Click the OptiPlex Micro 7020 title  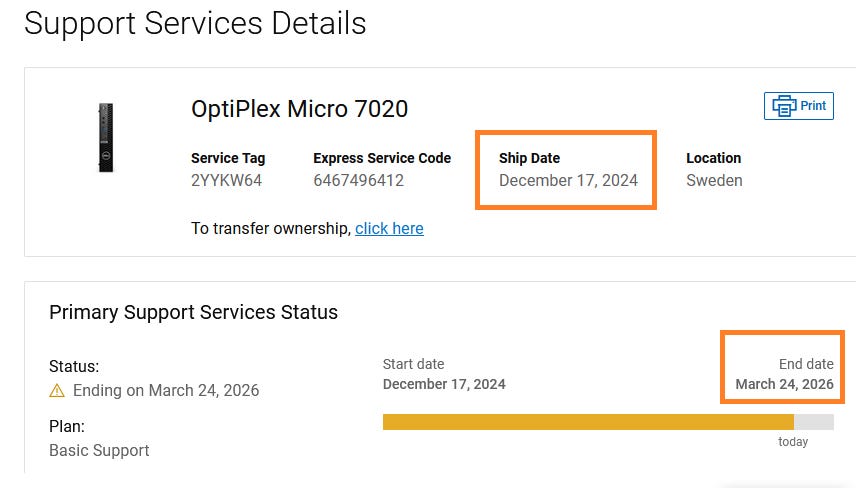[299, 109]
